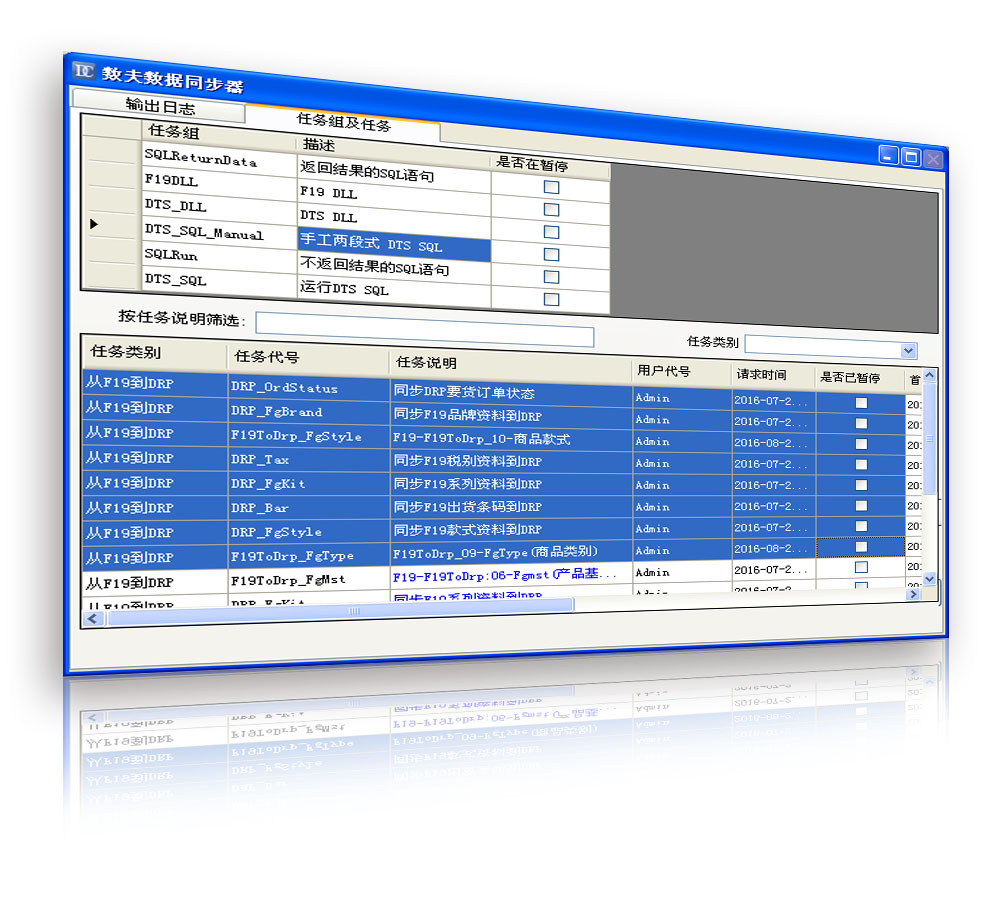Toggle pause checkbox for SQLReturnData group
1000x916 pixels.
coord(551,187)
